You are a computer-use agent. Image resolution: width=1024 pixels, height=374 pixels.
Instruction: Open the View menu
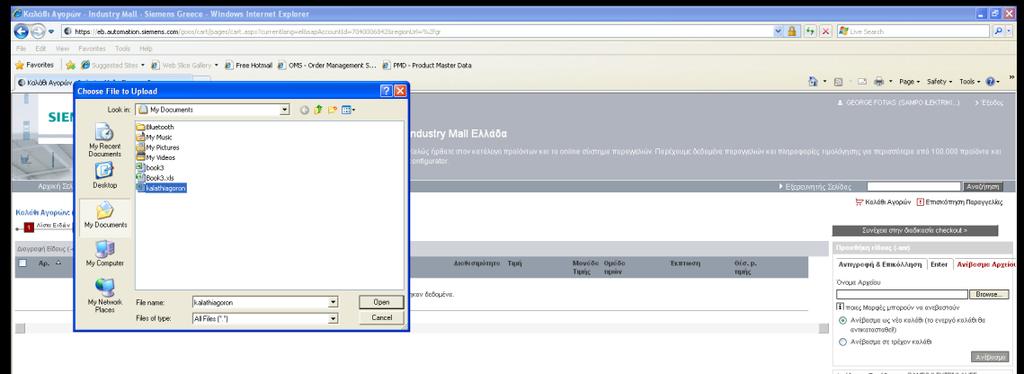coord(62,49)
